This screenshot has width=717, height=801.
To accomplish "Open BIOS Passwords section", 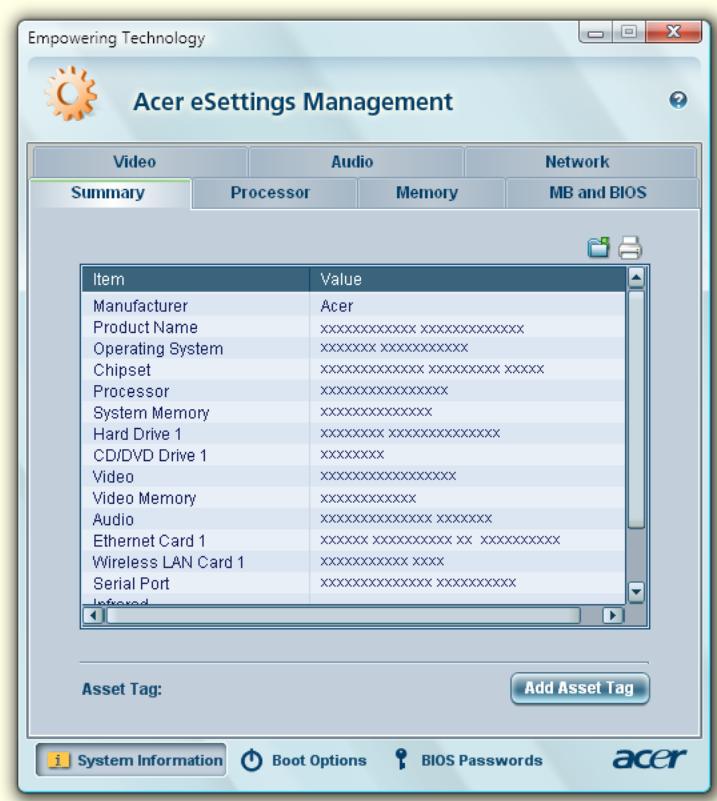I will [x=468, y=760].
